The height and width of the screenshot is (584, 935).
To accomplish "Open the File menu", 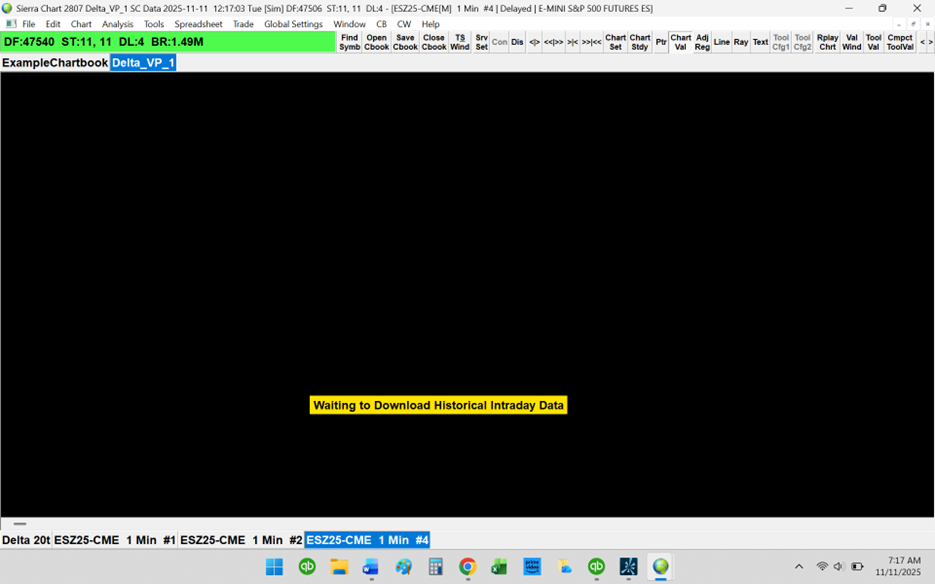I will click(29, 24).
